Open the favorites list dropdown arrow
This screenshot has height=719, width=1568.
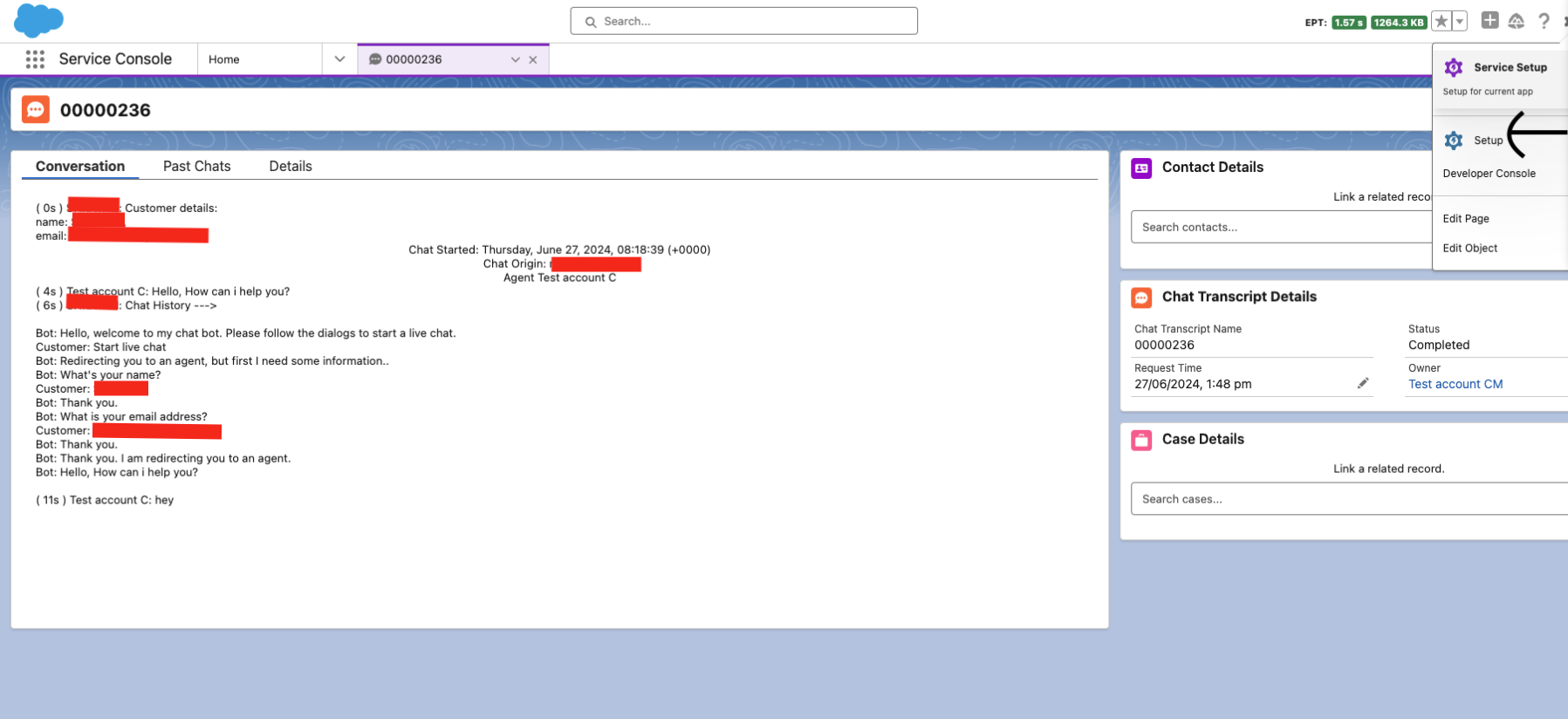coord(1460,22)
